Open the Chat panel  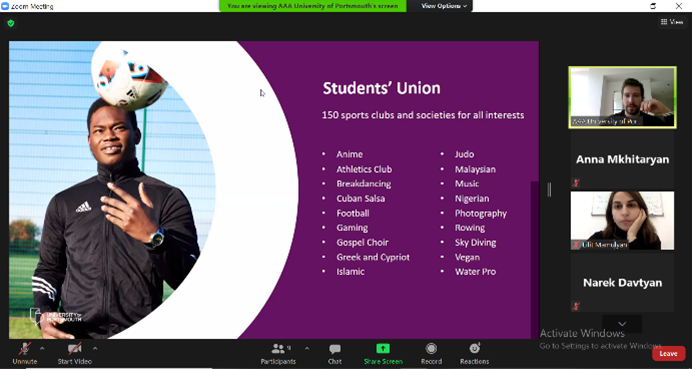[x=335, y=353]
